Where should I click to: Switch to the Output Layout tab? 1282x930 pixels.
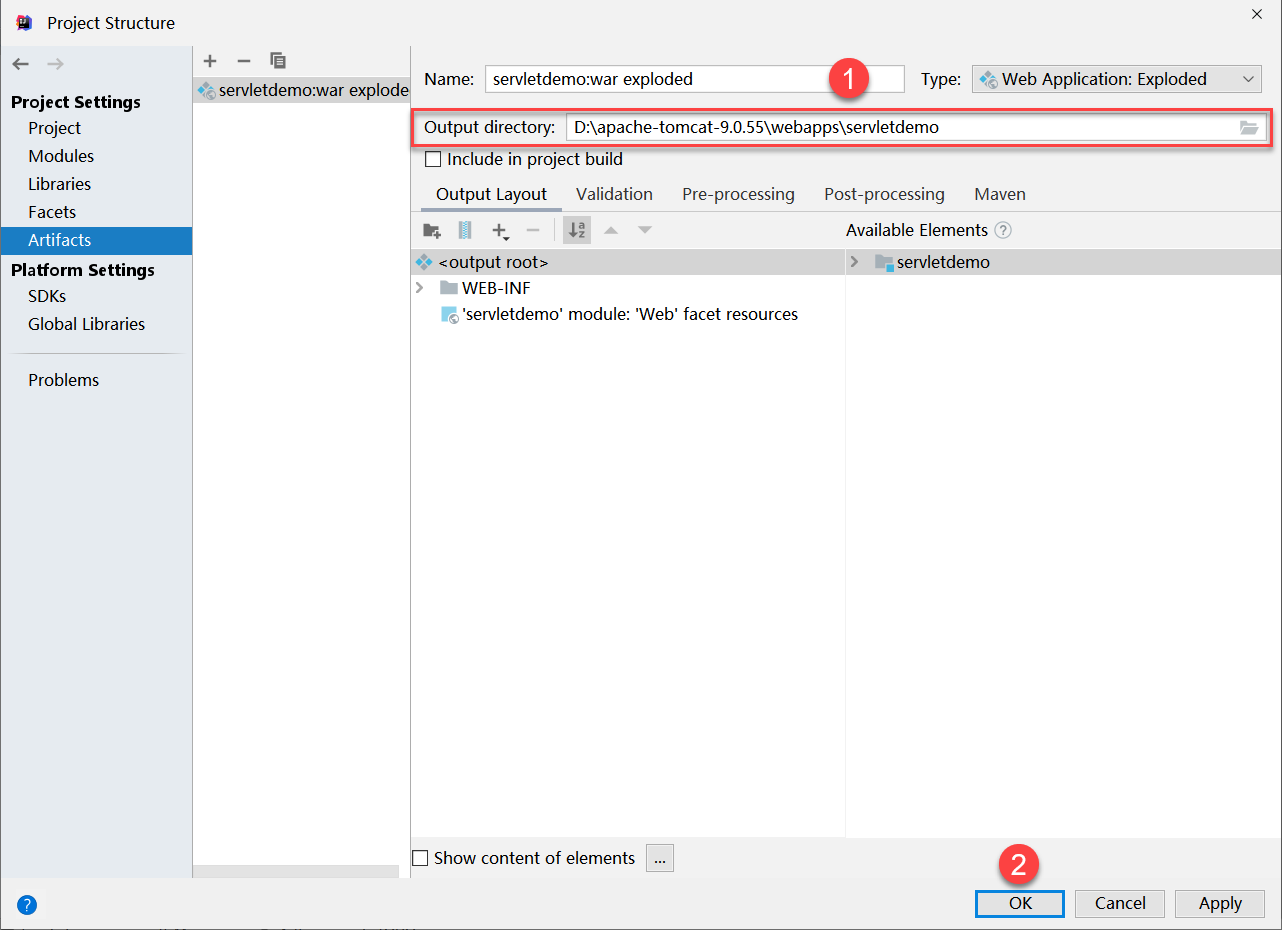491,194
